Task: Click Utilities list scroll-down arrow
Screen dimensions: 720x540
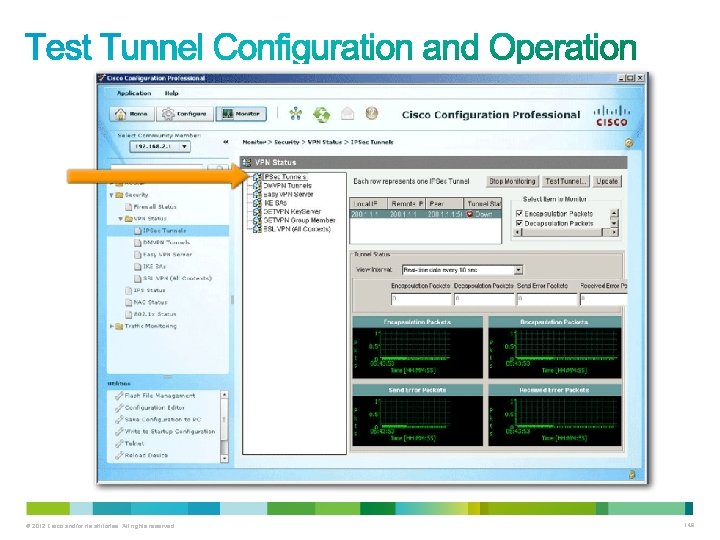Action: (x=224, y=458)
